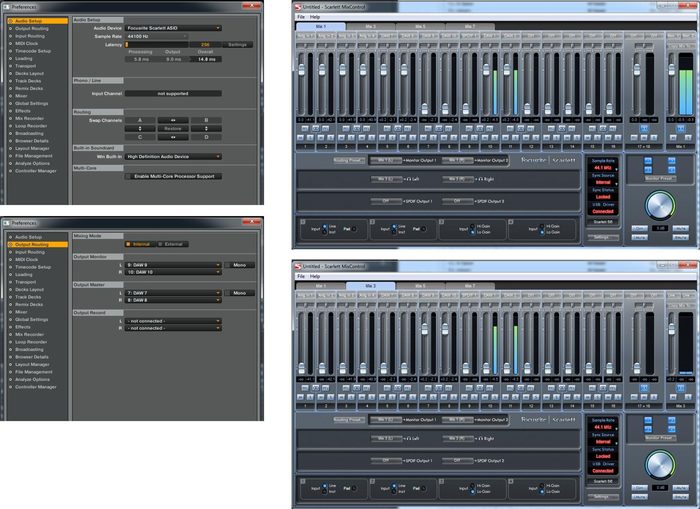Click the monitor volume knob in the Mix 3 window
700x509 pixels.
coord(660,465)
